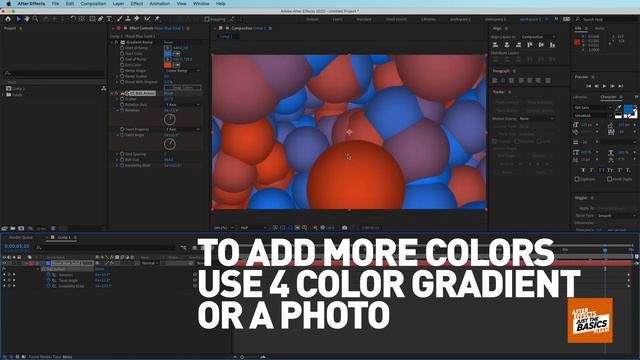Select the Puppet Pin tool

pyautogui.click(x=157, y=19)
